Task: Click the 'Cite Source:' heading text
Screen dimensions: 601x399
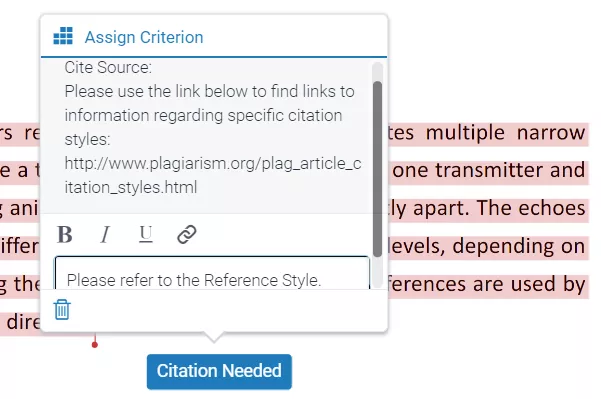Action: click(x=108, y=67)
